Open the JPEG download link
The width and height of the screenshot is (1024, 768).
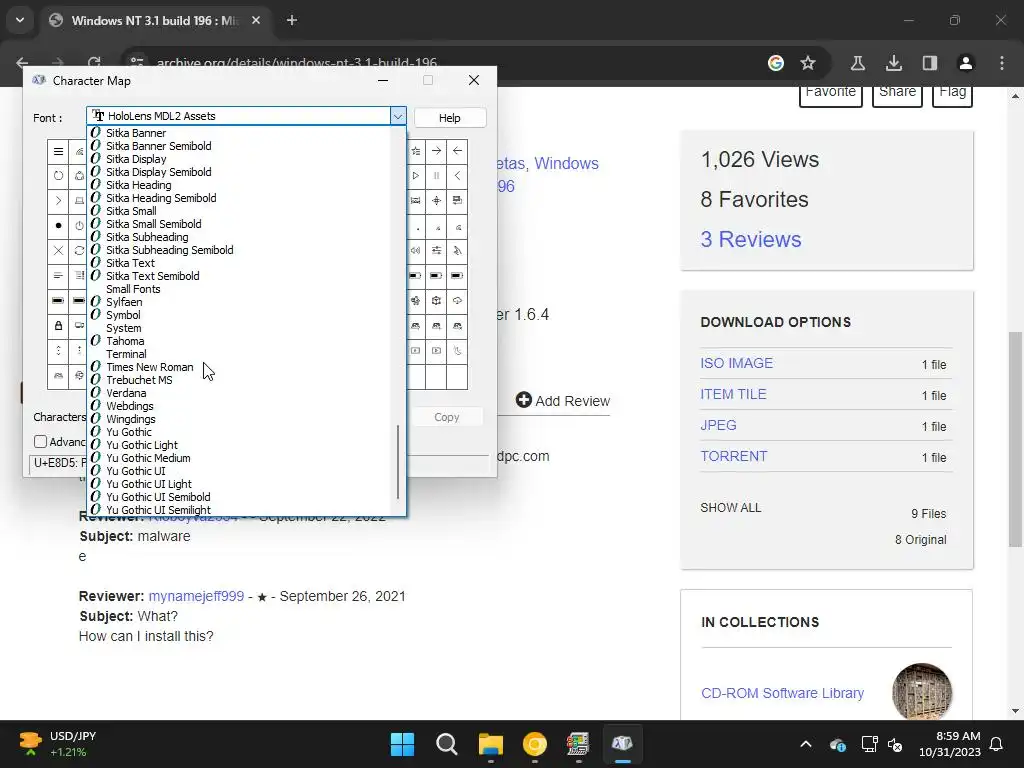pos(718,425)
